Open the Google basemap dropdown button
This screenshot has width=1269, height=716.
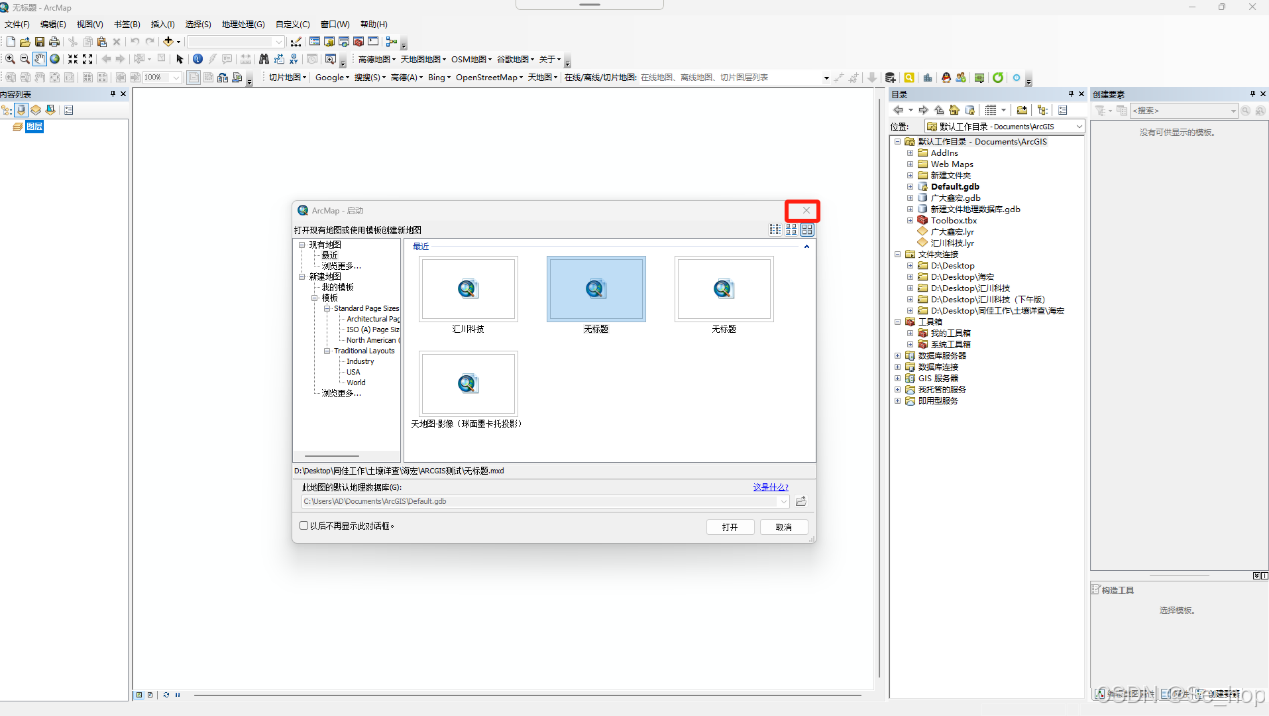332,77
